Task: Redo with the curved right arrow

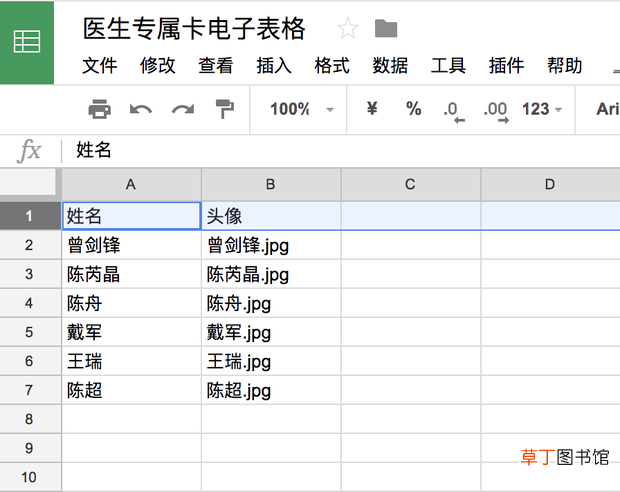Action: 183,109
